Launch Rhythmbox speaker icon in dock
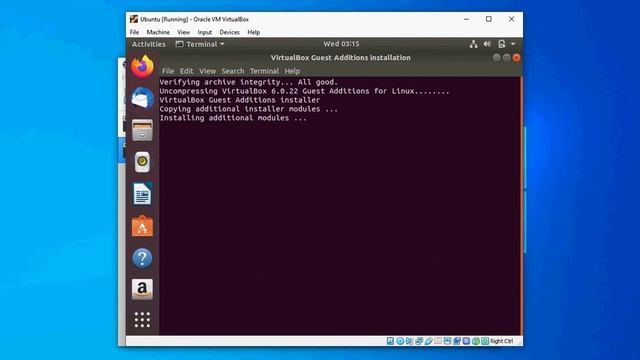Viewport: 640px width, 360px height. click(x=142, y=162)
